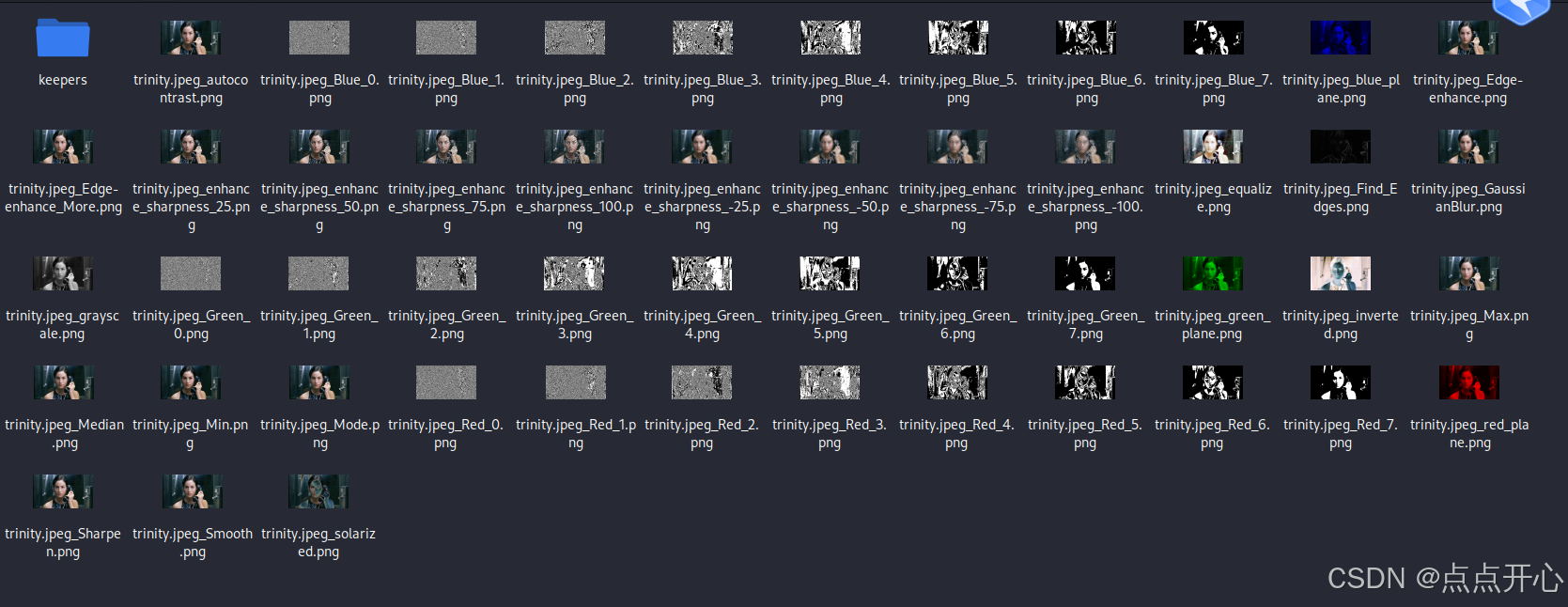Select trinity.jpeg_Blue_4.png thumbnail

(x=831, y=38)
